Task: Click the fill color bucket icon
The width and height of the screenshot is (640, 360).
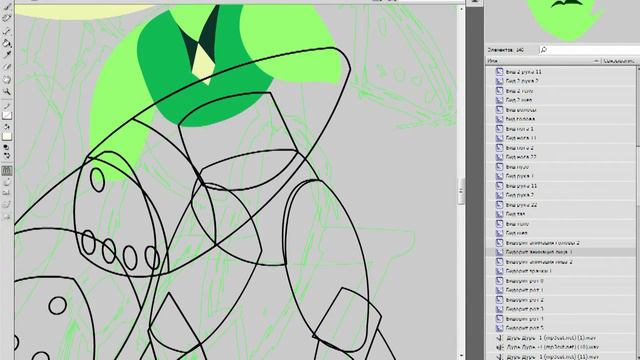Action: point(7,127)
